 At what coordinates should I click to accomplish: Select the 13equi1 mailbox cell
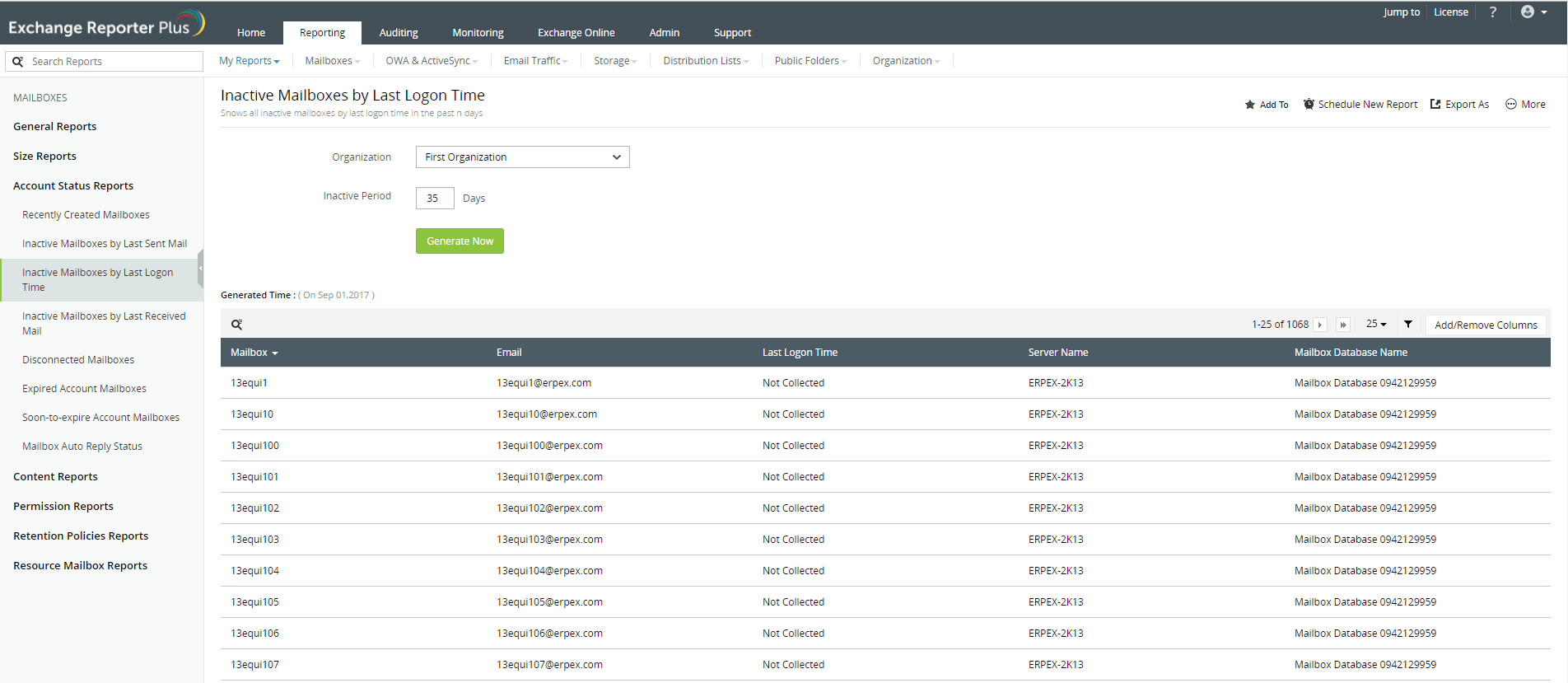pyautogui.click(x=249, y=383)
